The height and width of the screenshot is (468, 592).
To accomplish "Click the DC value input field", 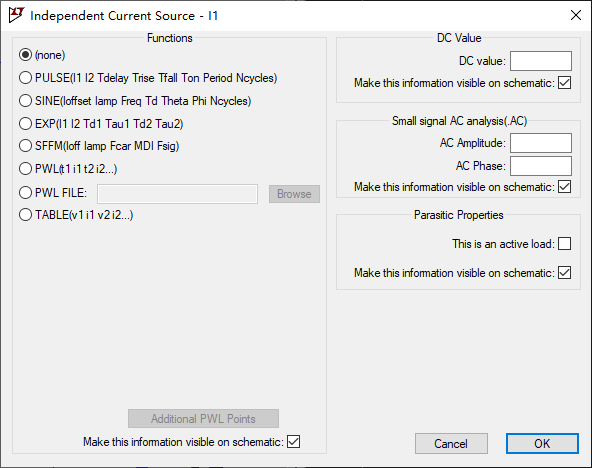I will tap(541, 61).
